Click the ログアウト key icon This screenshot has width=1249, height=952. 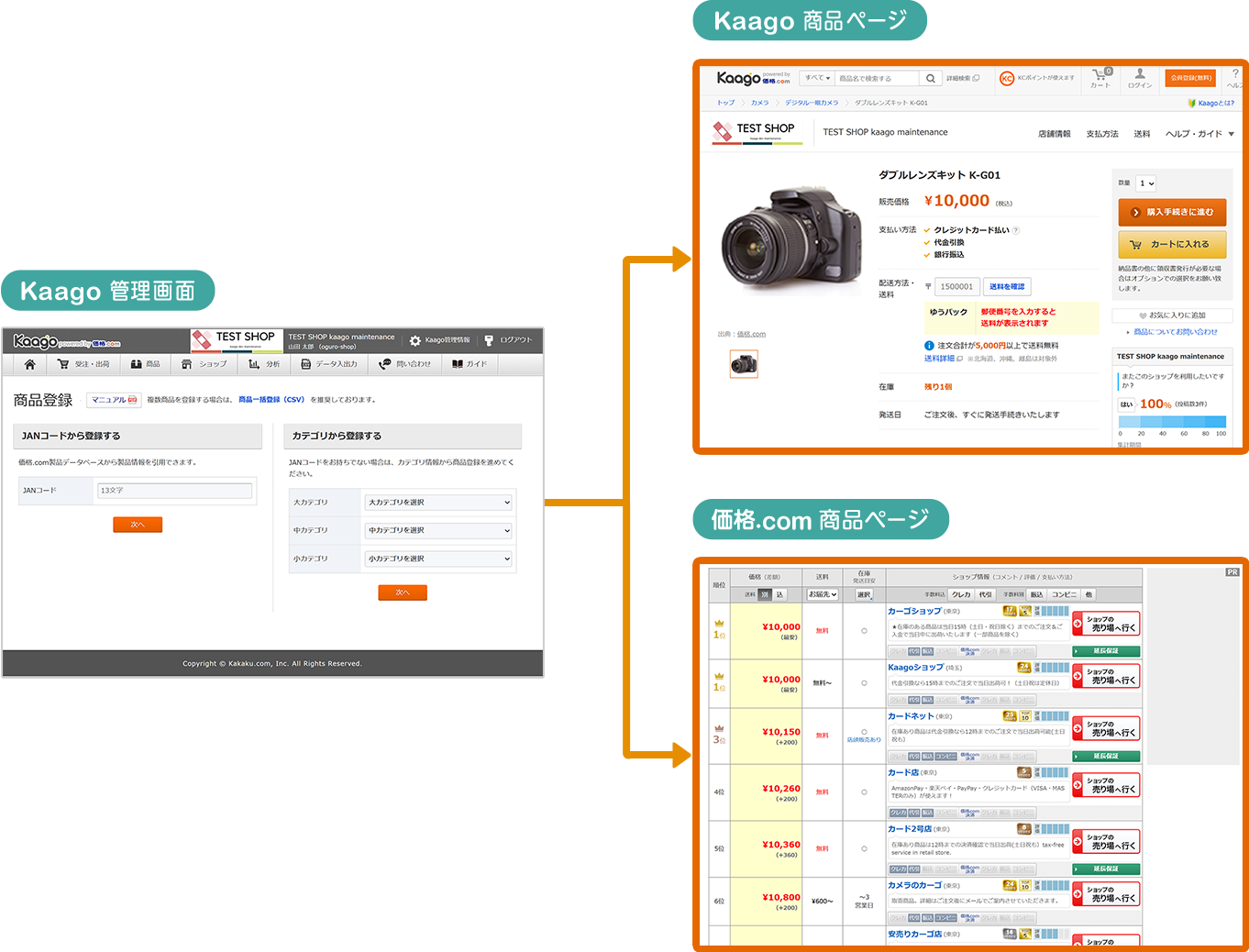coord(489,340)
